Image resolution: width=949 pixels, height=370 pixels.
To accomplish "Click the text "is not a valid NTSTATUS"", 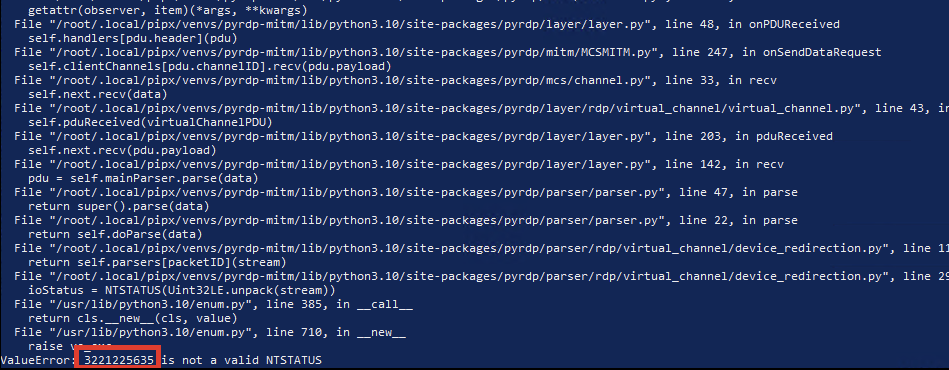I will 241,360.
